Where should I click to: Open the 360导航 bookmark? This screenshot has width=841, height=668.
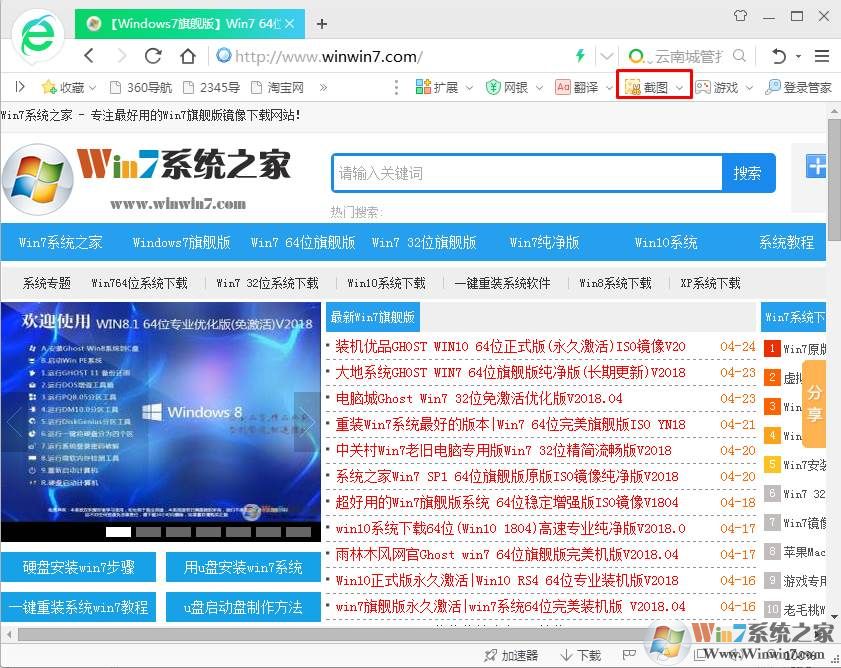(141, 87)
